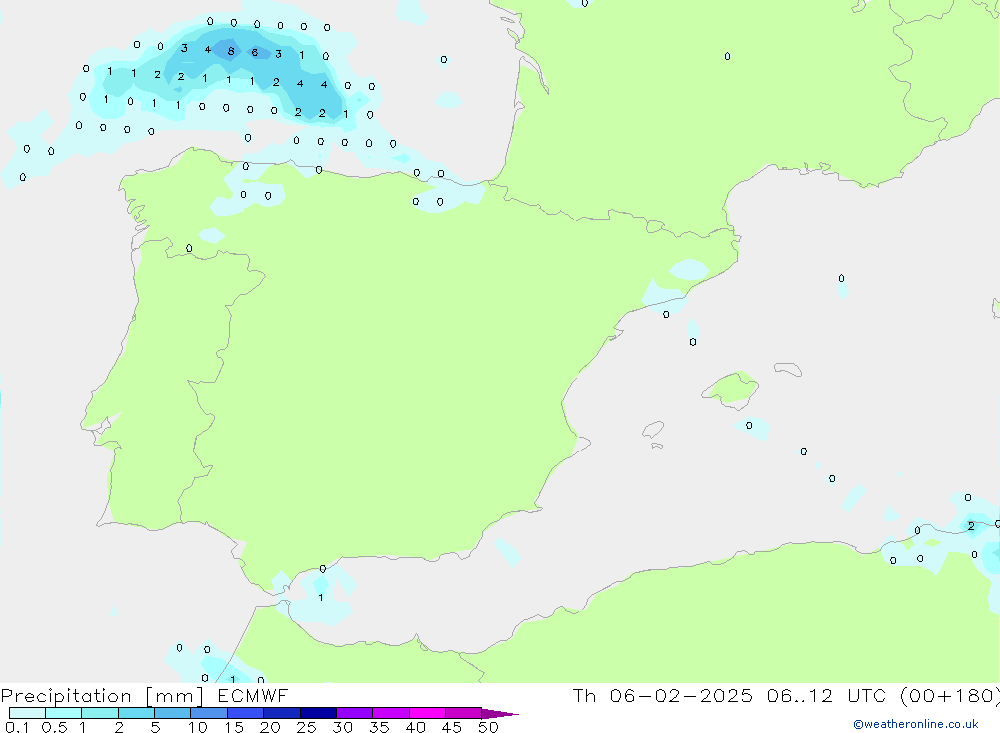Click the '0.1' legend scale label

coord(17,727)
